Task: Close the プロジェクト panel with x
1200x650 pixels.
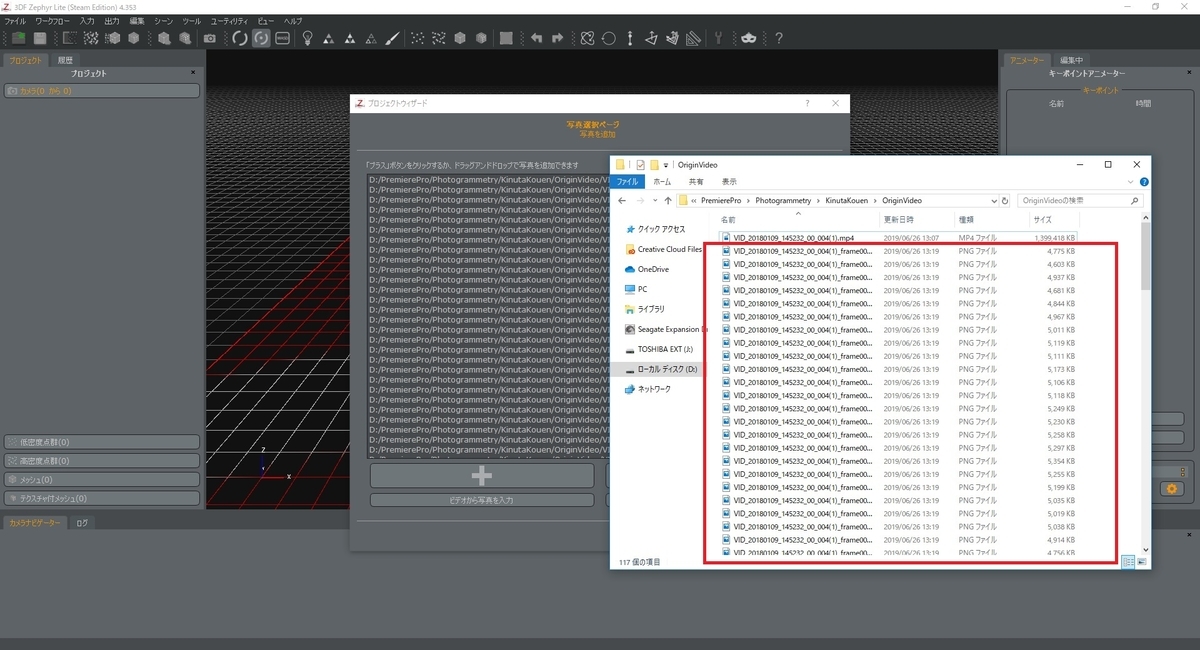Action: click(194, 73)
